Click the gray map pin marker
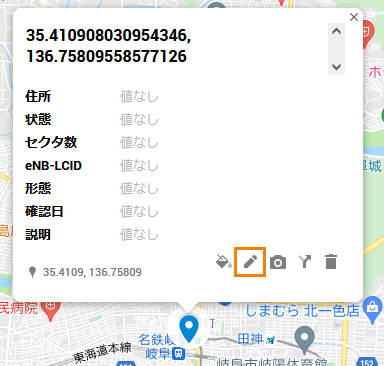384x366 pixels. (x=305, y=339)
